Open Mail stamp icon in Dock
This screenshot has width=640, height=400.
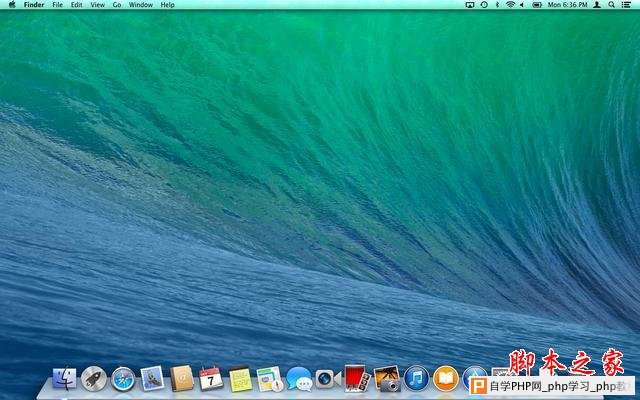[152, 378]
